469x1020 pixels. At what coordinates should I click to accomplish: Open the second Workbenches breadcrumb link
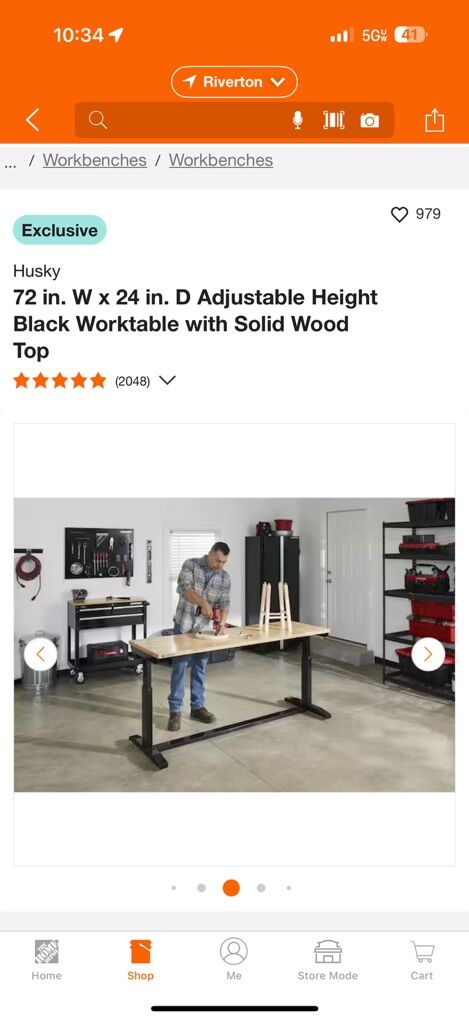click(221, 160)
